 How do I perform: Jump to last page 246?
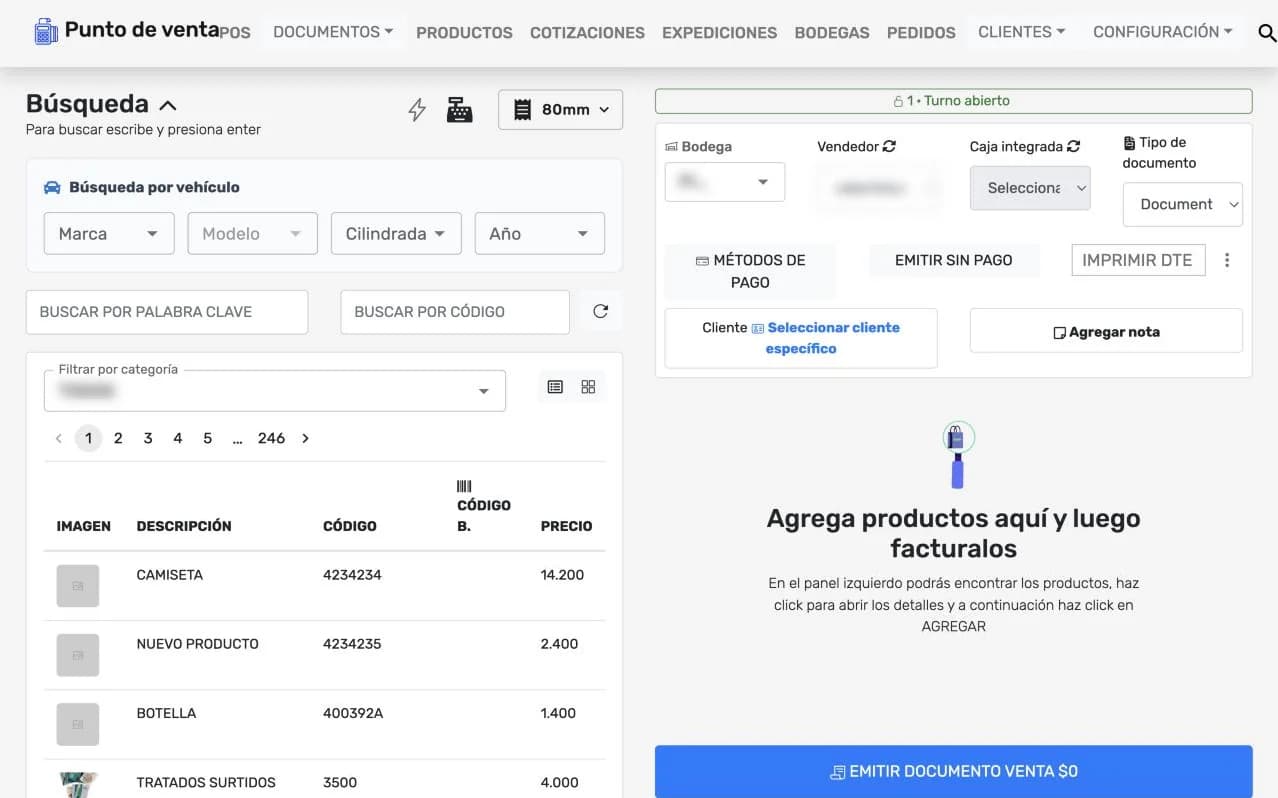point(271,438)
